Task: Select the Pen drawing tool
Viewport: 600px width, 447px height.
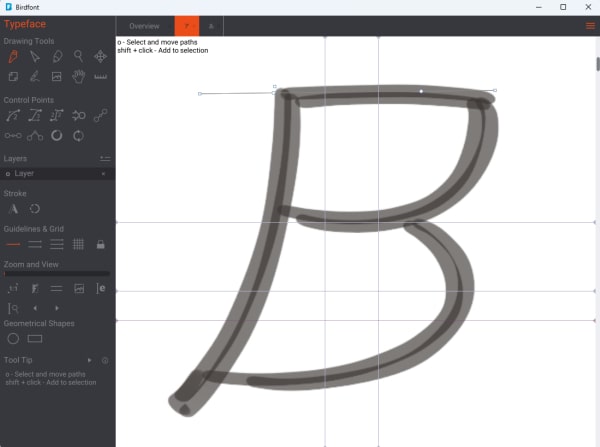Action: tap(13, 56)
